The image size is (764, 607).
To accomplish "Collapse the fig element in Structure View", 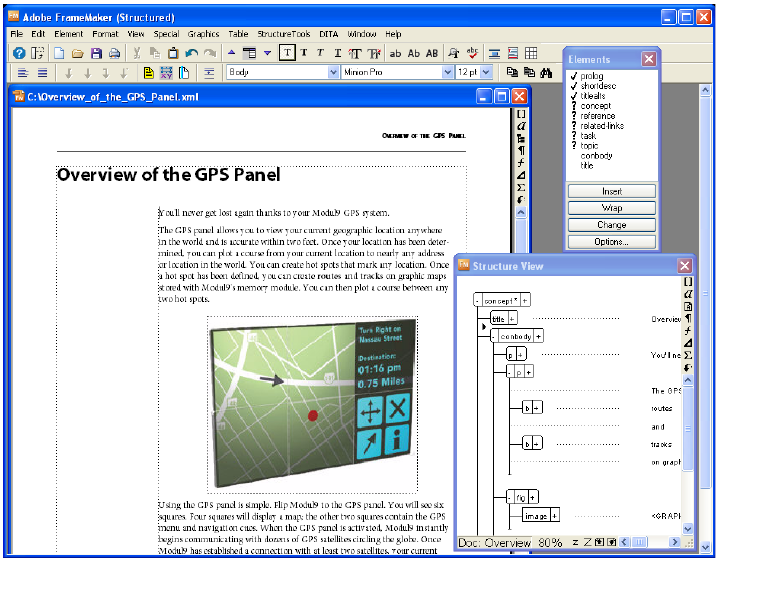I will 510,497.
